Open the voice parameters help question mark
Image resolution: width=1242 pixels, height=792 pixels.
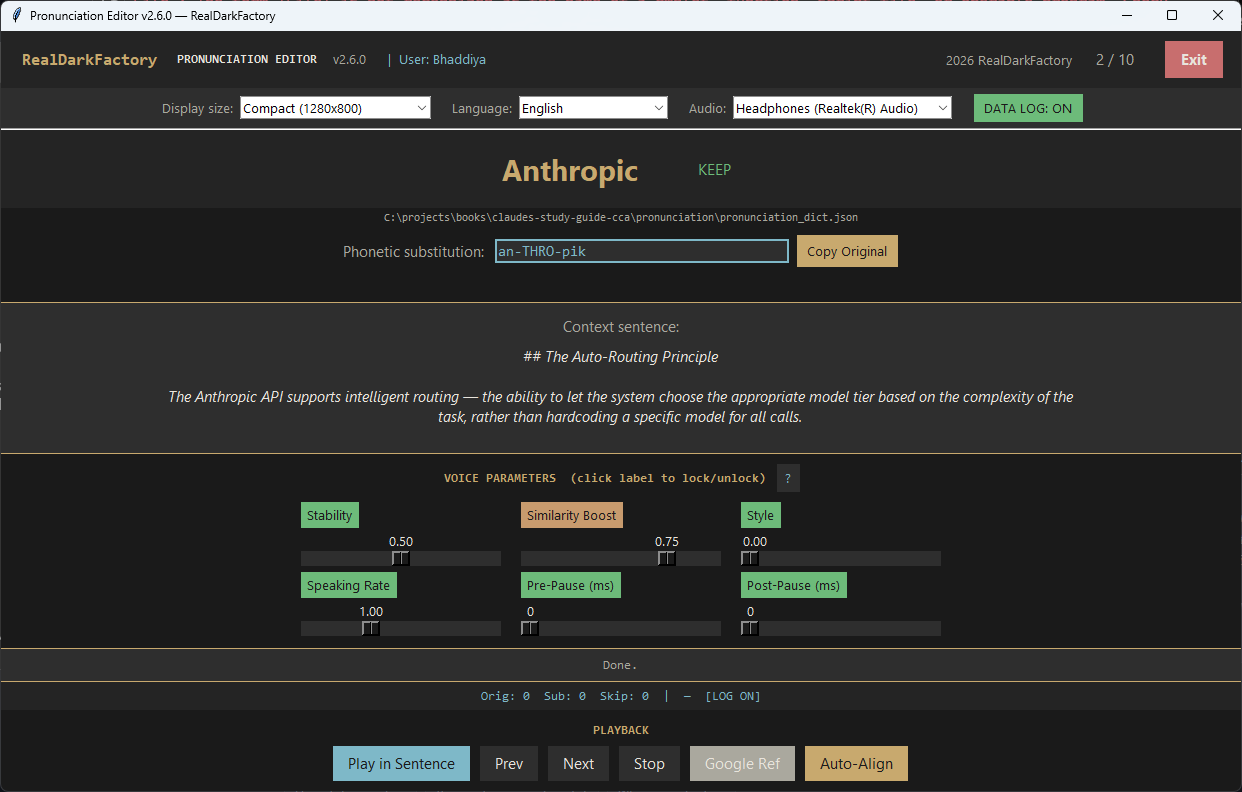point(788,478)
